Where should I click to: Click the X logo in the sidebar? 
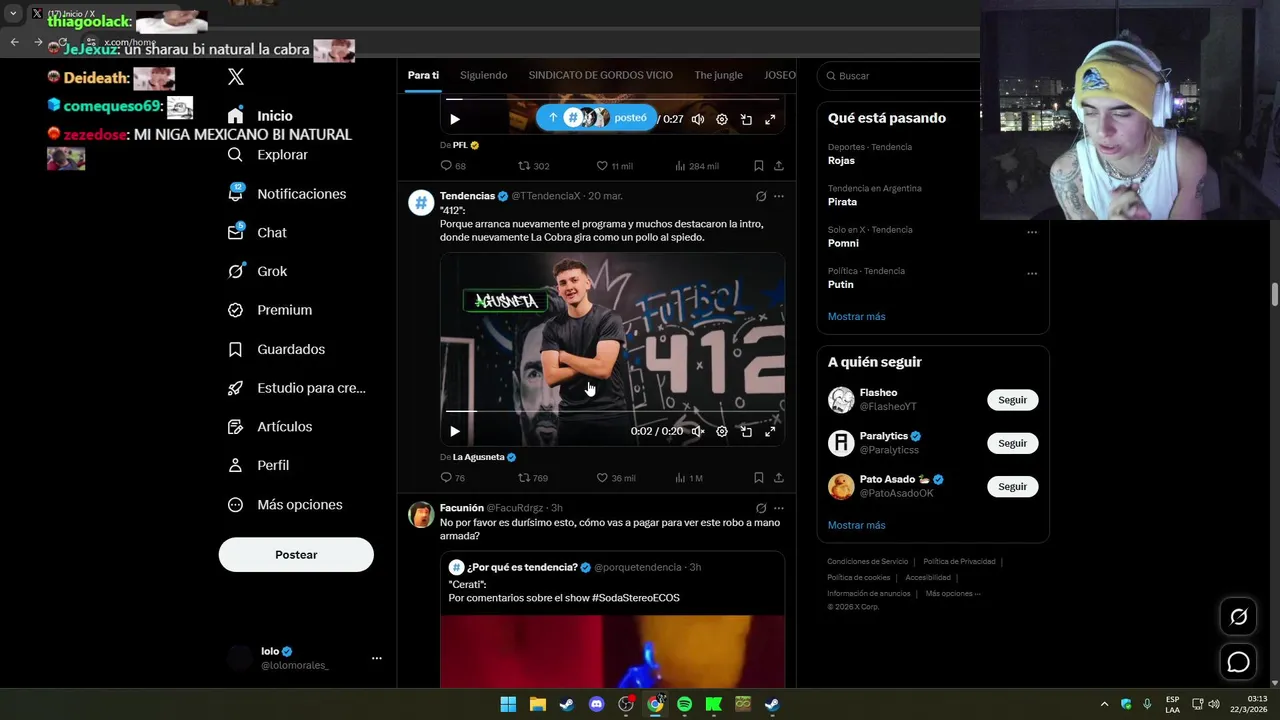(236, 77)
